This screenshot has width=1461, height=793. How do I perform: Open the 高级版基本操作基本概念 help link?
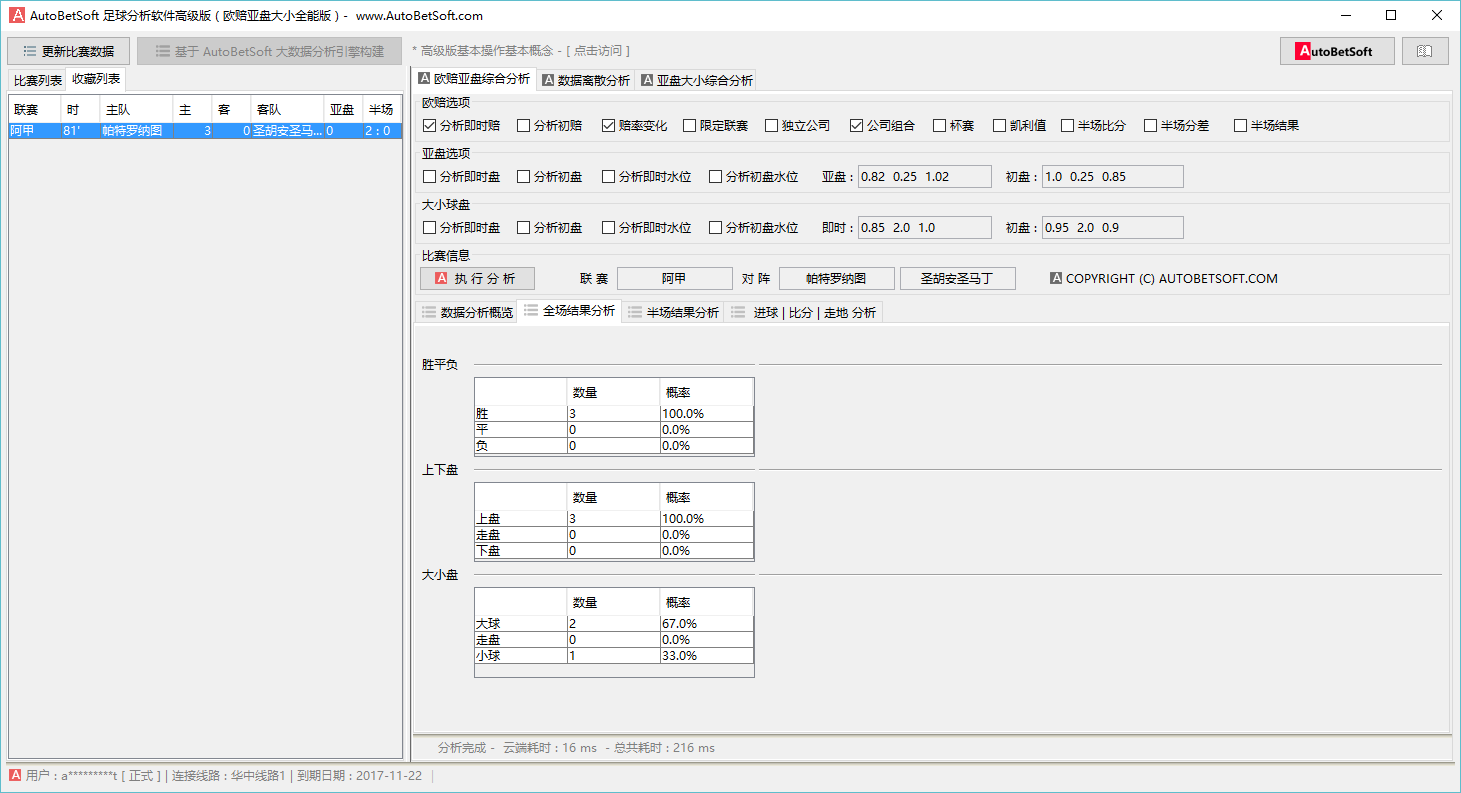pyautogui.click(x=520, y=51)
